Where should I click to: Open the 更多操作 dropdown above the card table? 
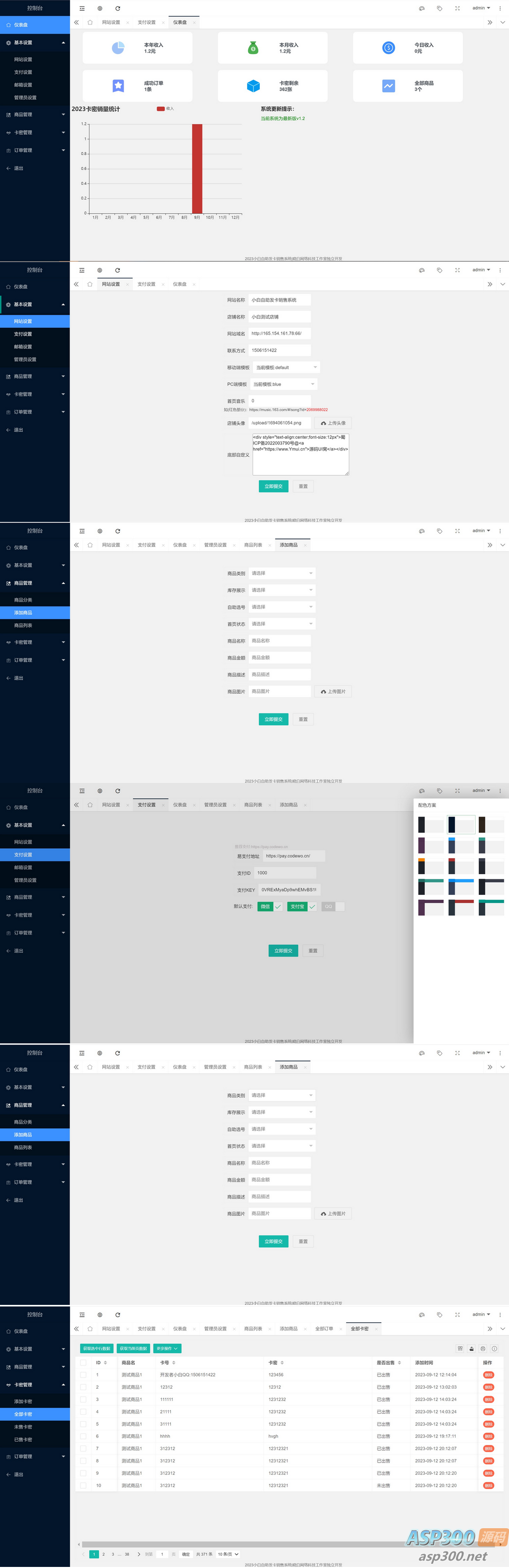167,1348
